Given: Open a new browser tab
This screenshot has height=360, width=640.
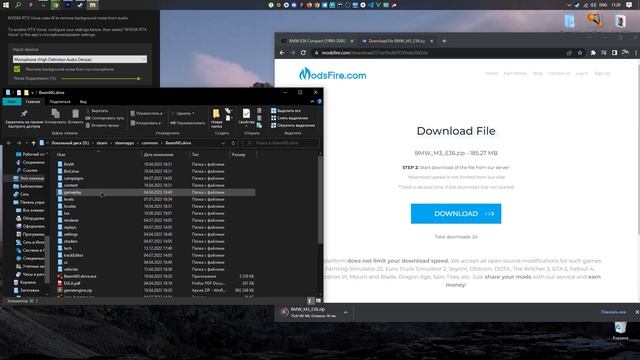Looking at the screenshot, I should (444, 41).
